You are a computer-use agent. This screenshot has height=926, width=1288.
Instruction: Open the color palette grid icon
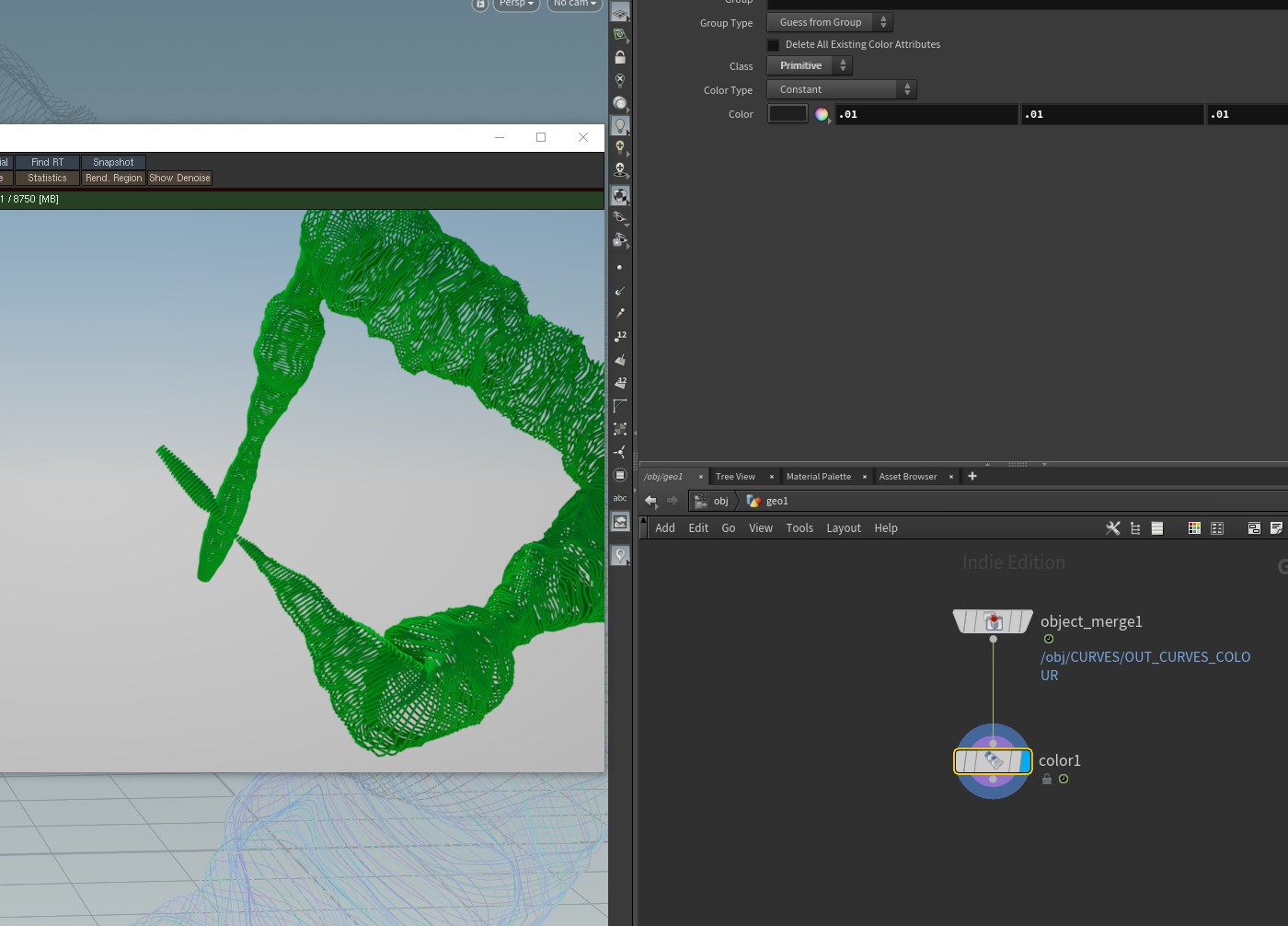pos(1194,528)
